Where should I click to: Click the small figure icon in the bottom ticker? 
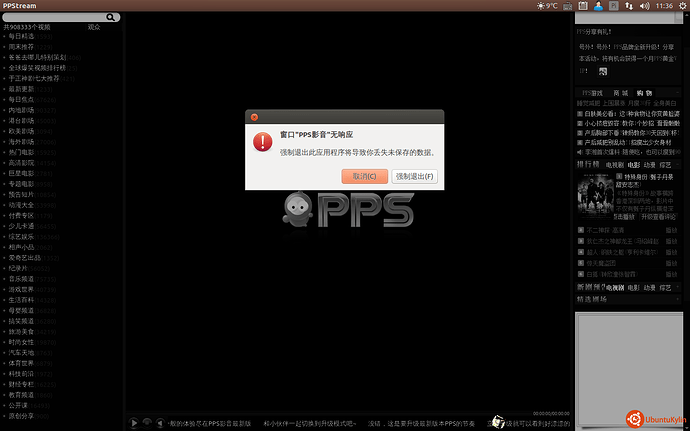pos(498,421)
